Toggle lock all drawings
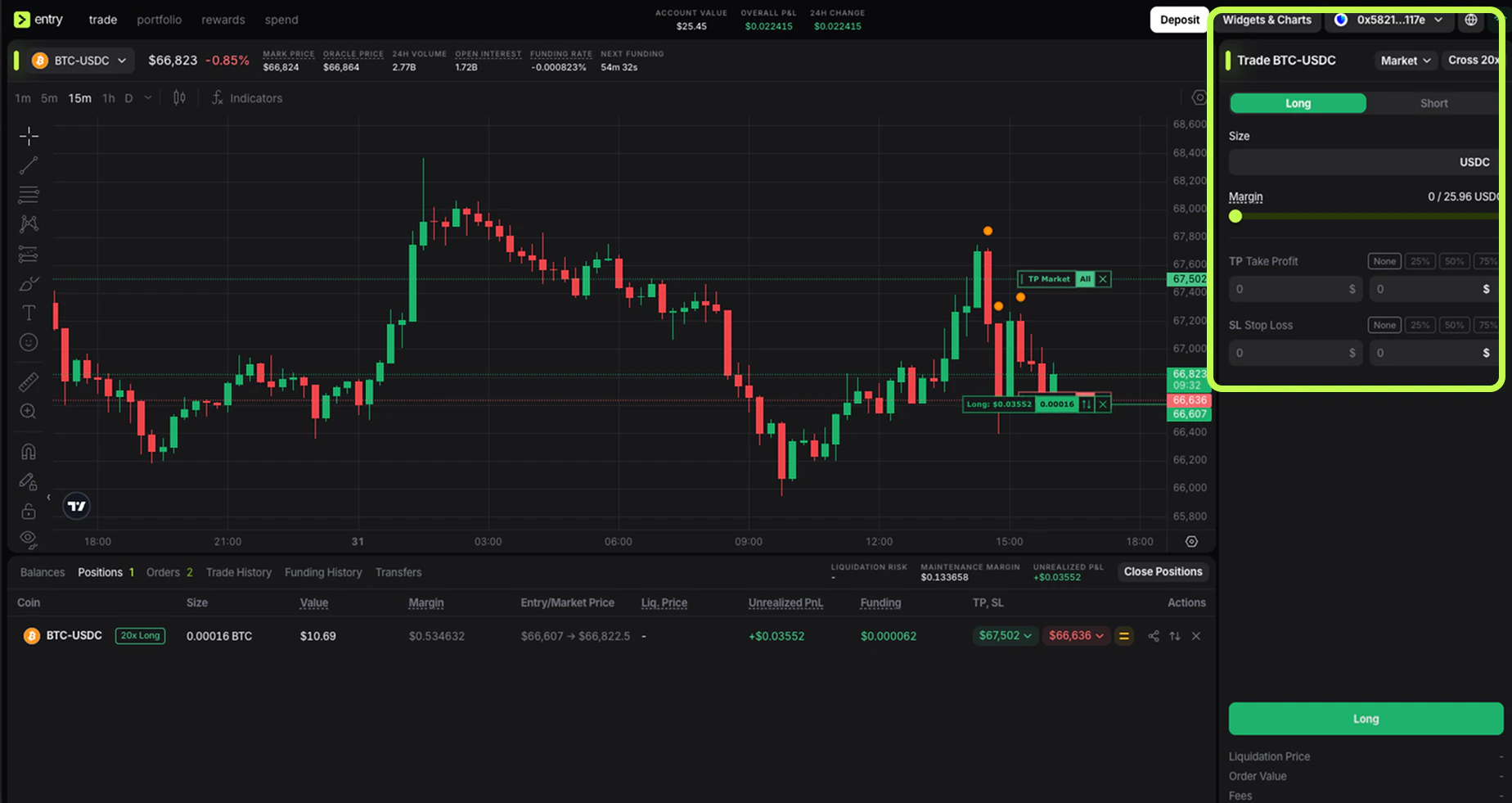The image size is (1512, 803). coord(29,511)
